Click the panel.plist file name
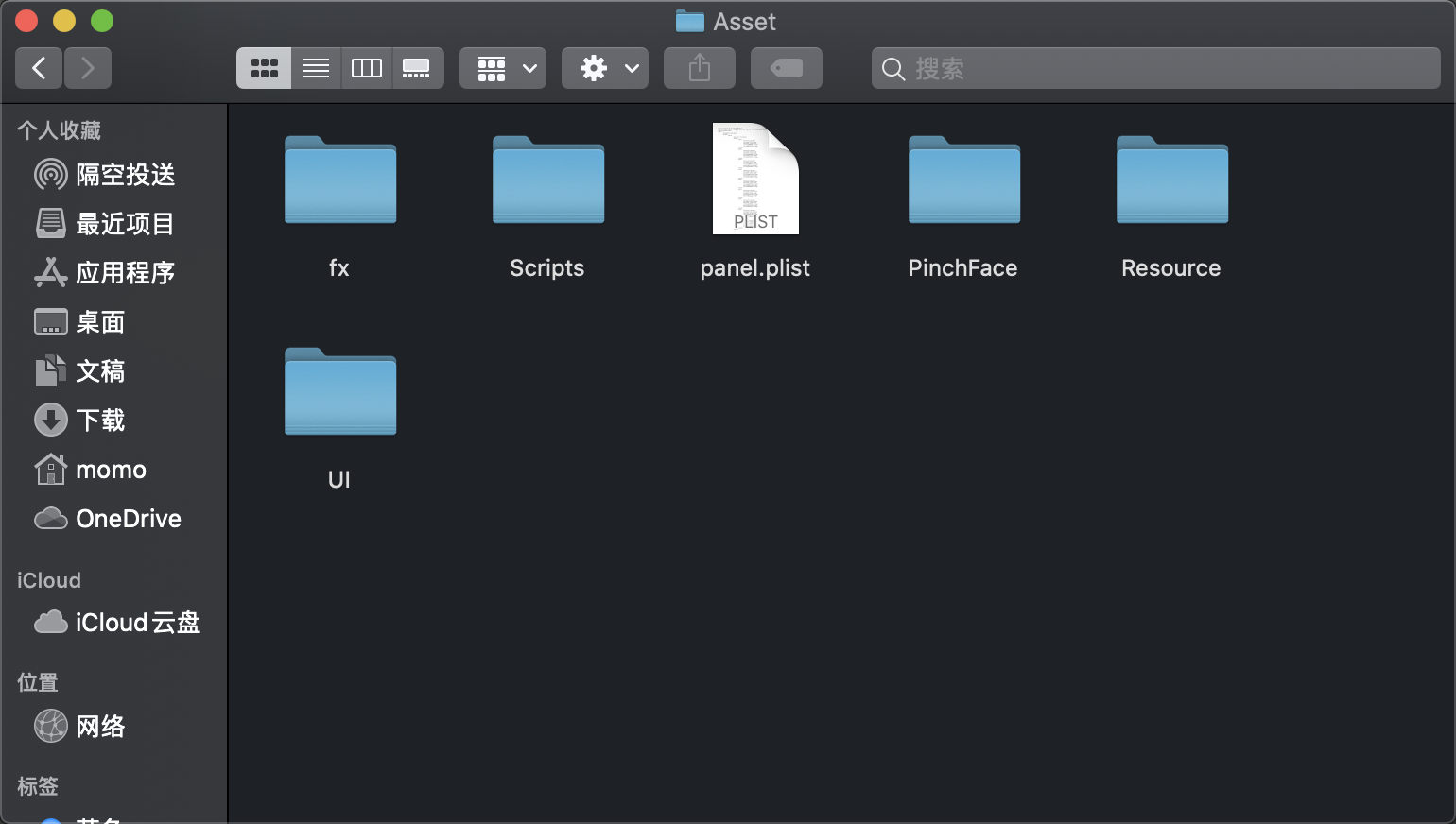The width and height of the screenshot is (1456, 824). [x=755, y=268]
